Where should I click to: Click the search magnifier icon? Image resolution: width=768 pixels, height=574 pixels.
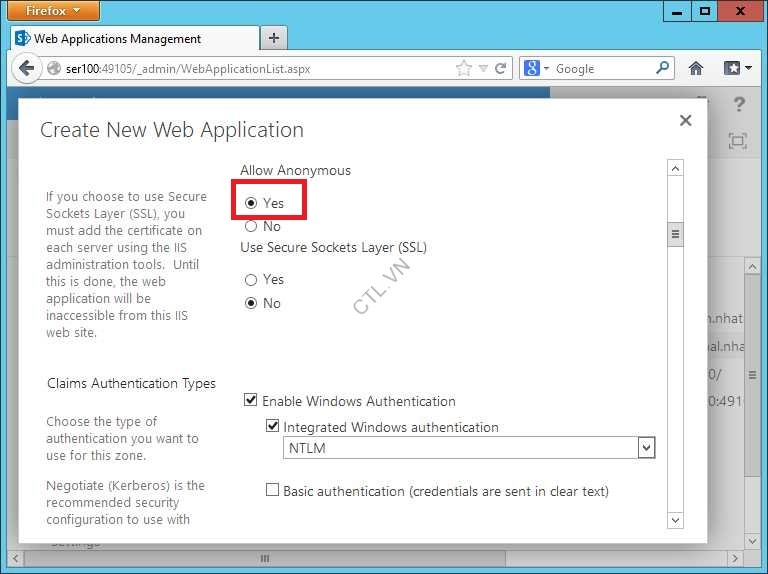(663, 68)
